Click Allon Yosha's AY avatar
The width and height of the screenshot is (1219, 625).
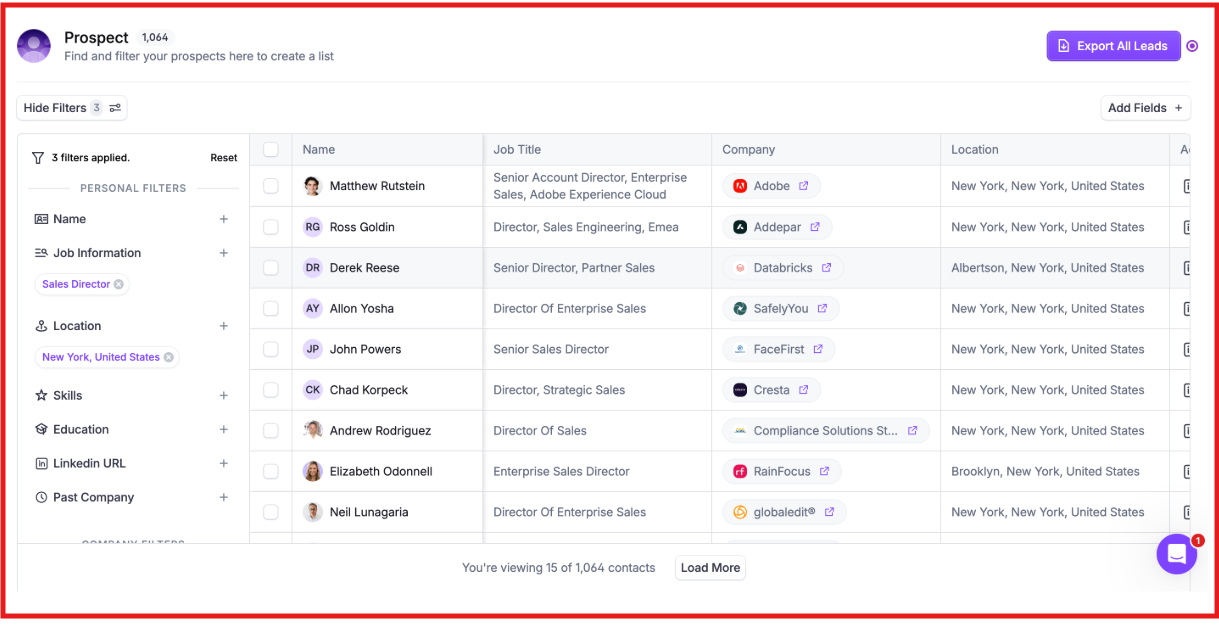click(x=313, y=309)
